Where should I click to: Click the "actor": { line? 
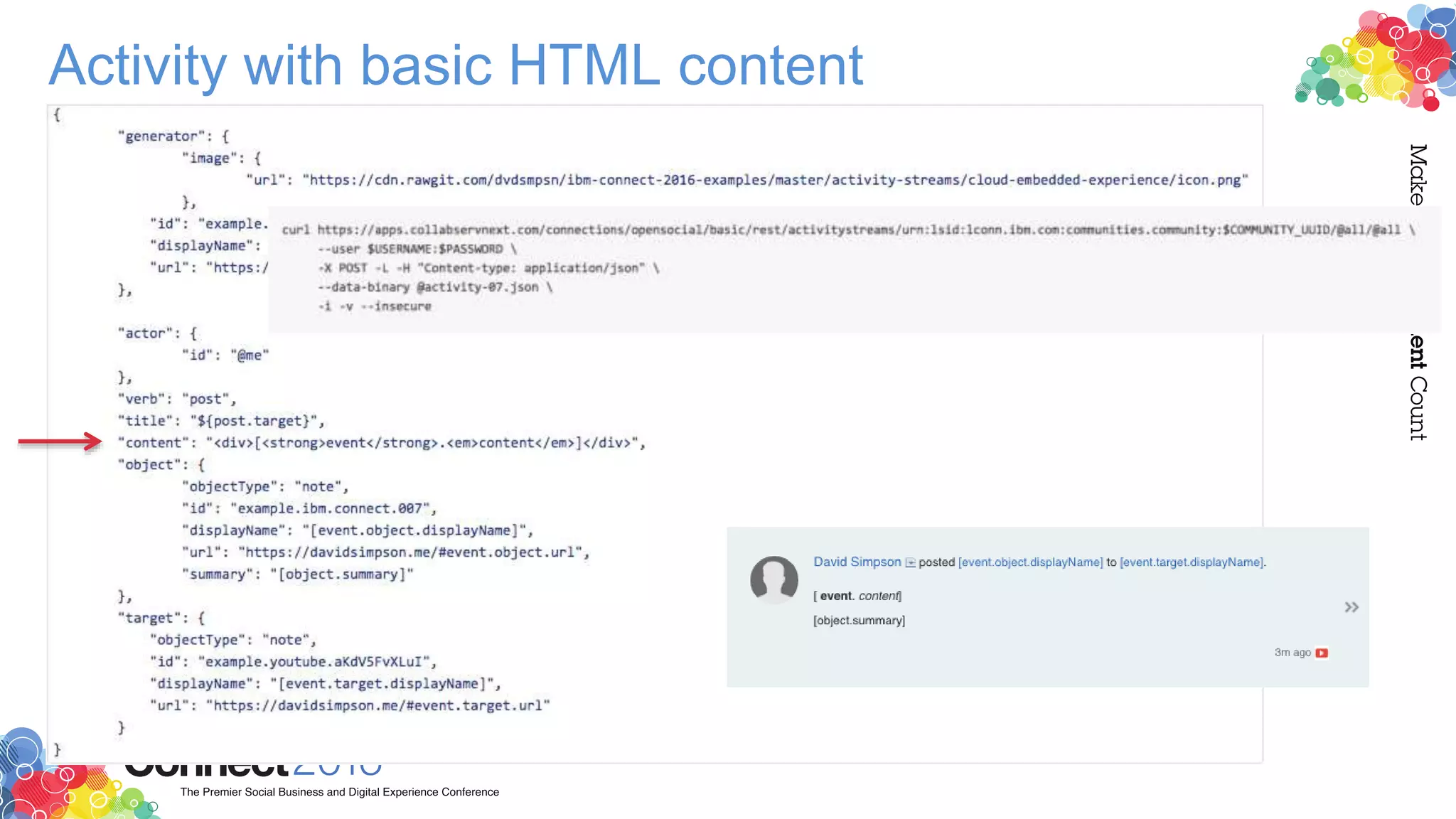(x=158, y=333)
